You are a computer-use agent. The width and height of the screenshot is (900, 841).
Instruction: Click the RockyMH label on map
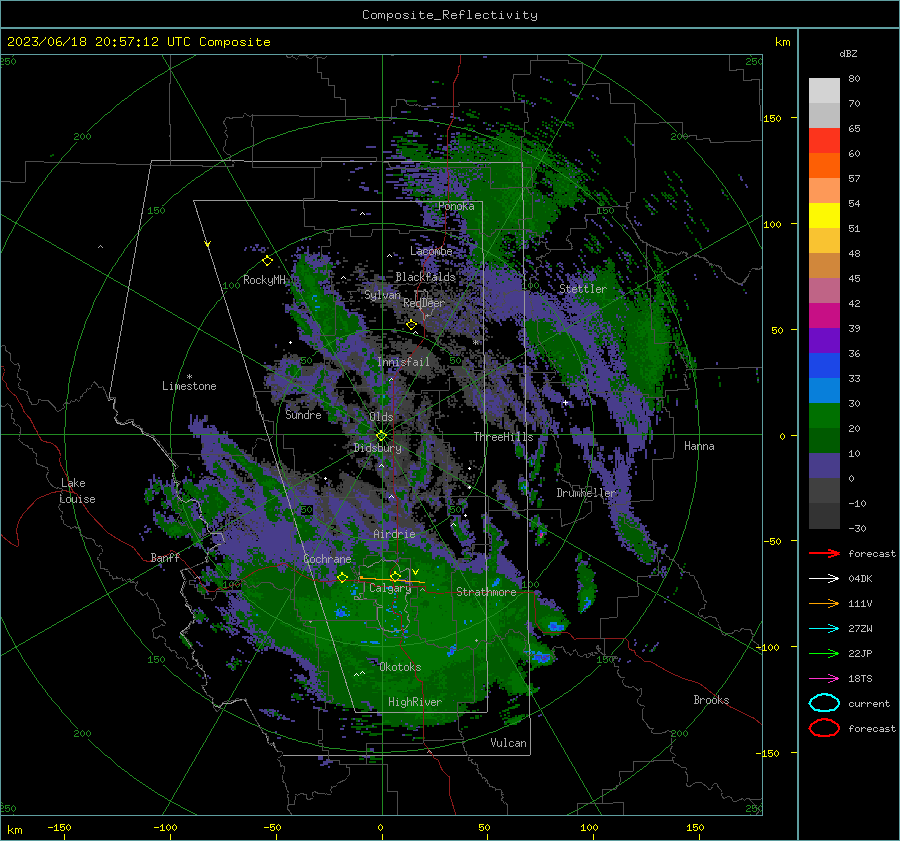(x=264, y=280)
